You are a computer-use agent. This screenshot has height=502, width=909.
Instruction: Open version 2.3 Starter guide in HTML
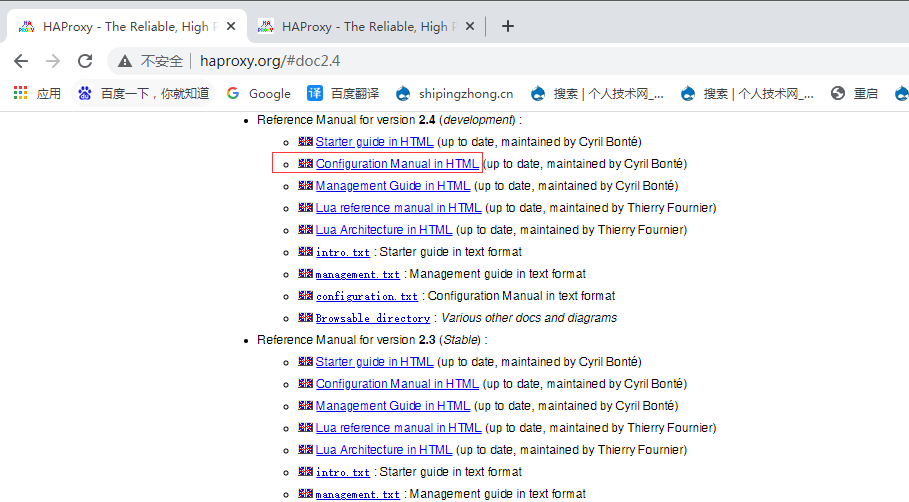374,362
